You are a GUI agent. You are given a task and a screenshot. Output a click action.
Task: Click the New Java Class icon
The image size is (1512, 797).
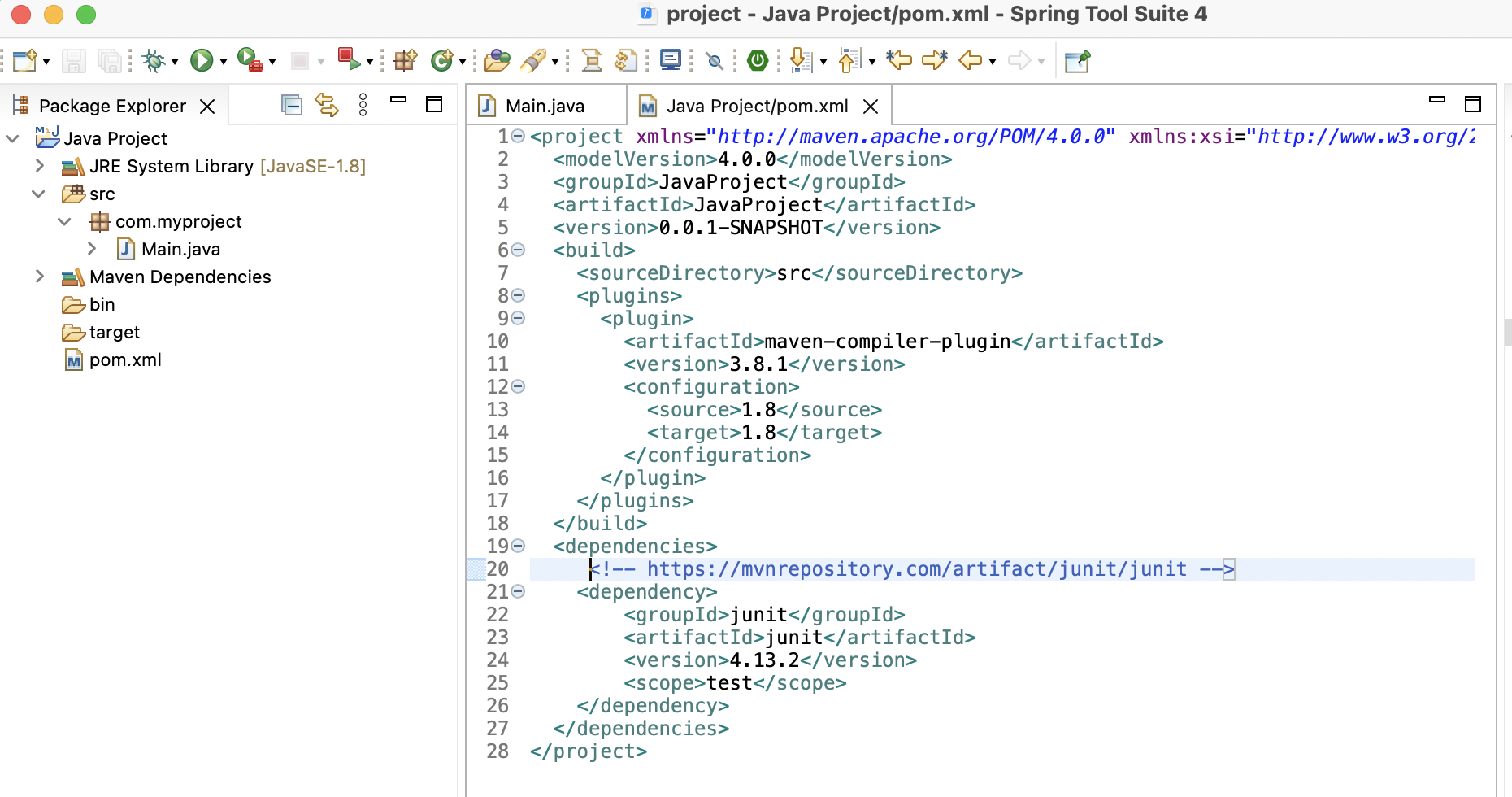[x=441, y=60]
